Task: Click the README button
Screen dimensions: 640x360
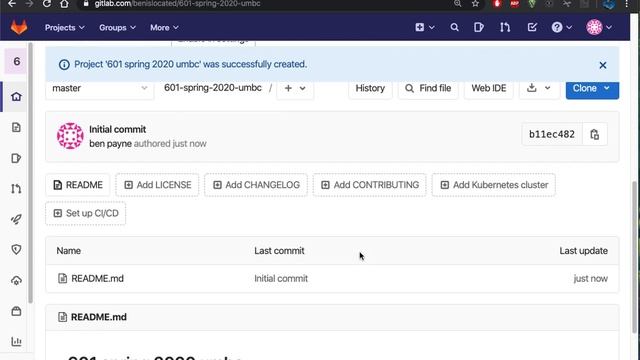Action: point(78,185)
